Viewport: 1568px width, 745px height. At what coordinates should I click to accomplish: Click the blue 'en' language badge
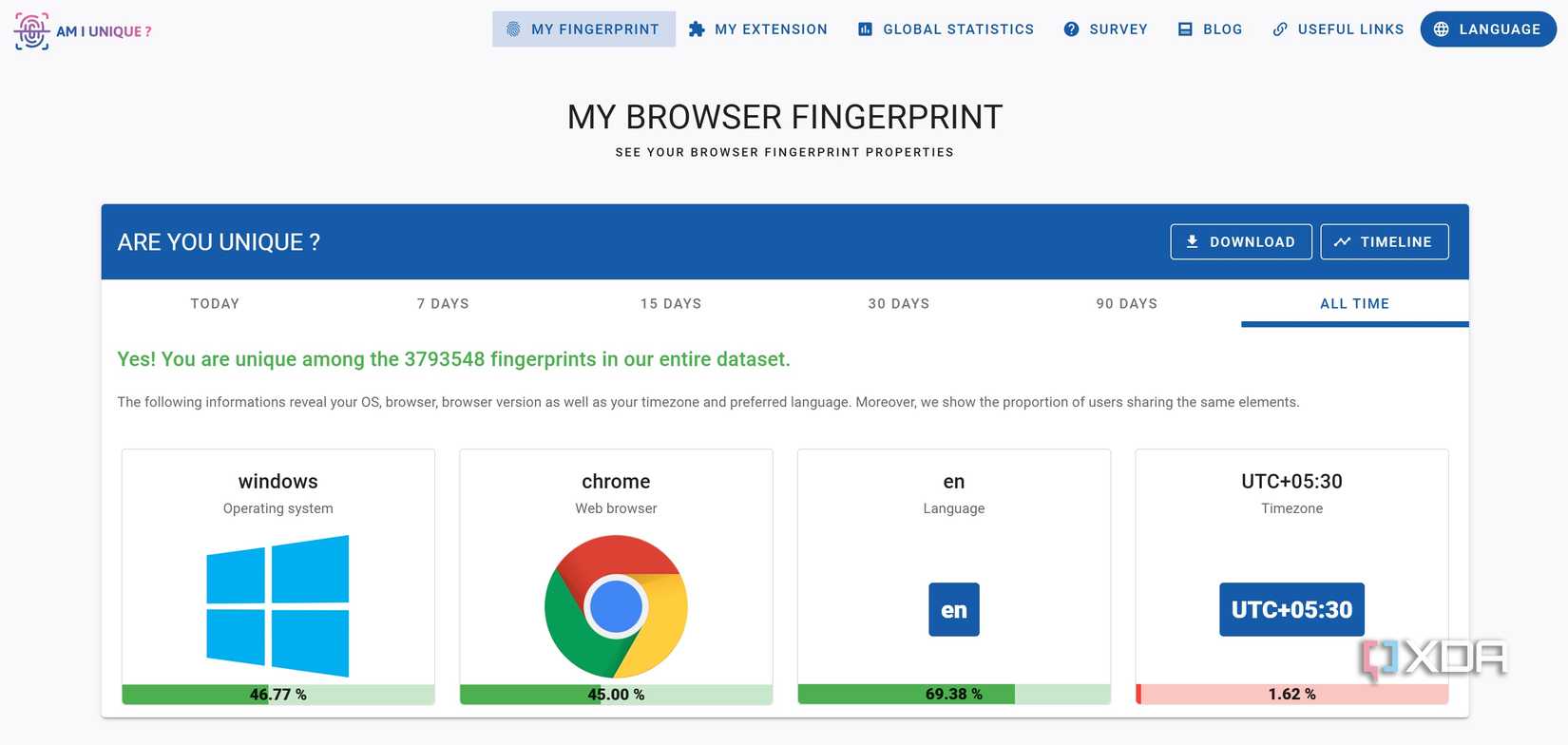(954, 609)
